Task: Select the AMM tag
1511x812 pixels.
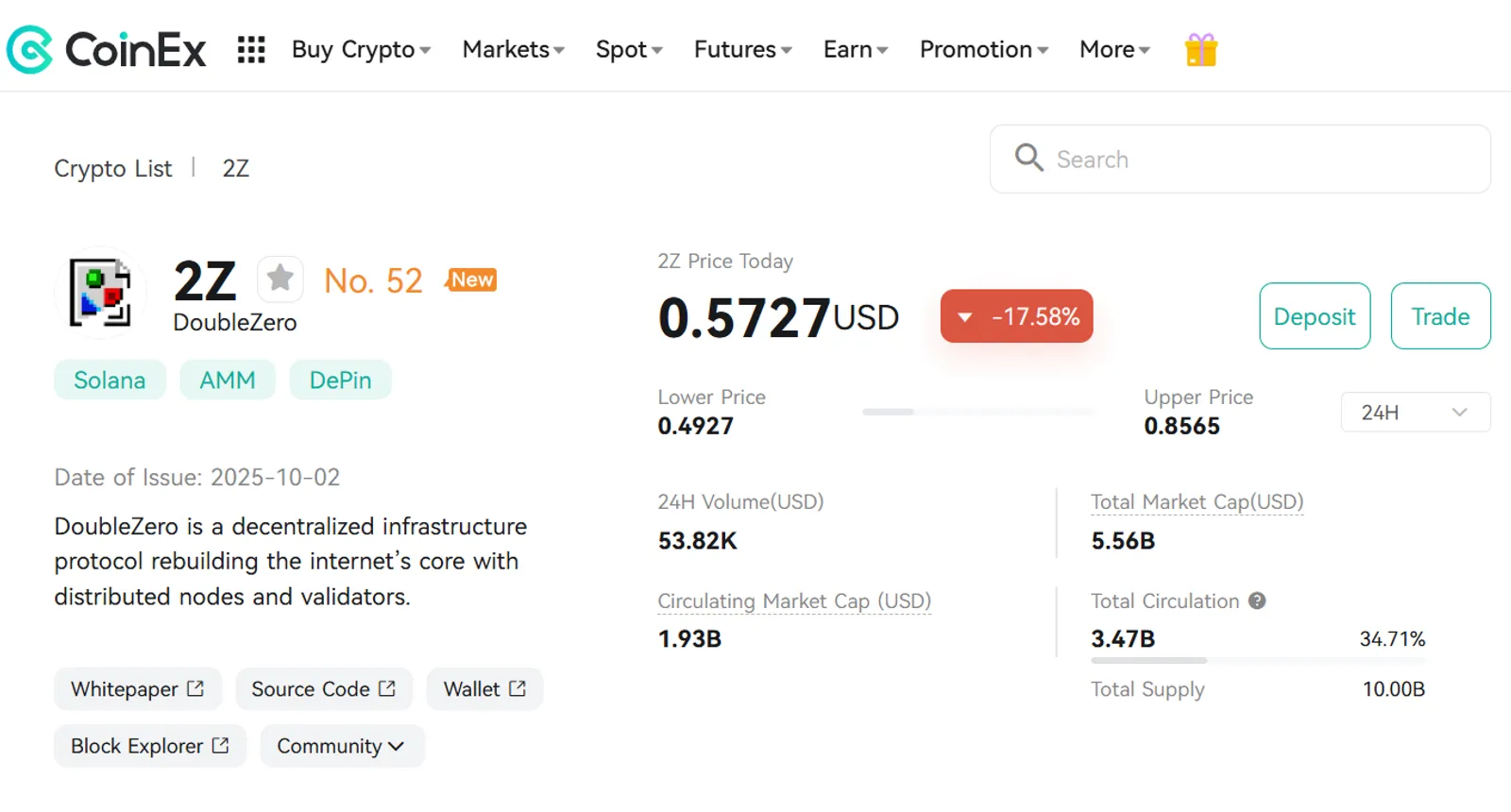Action: pos(228,380)
